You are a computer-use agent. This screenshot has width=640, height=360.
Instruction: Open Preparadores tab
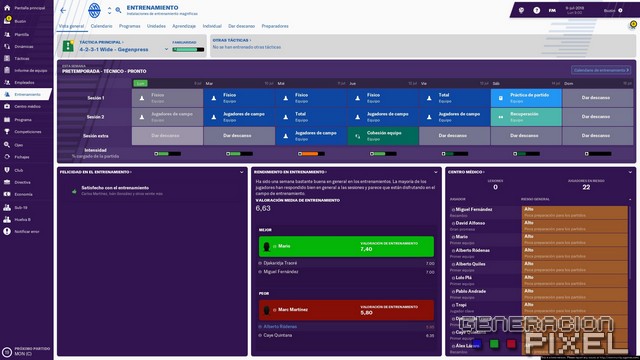coord(275,26)
